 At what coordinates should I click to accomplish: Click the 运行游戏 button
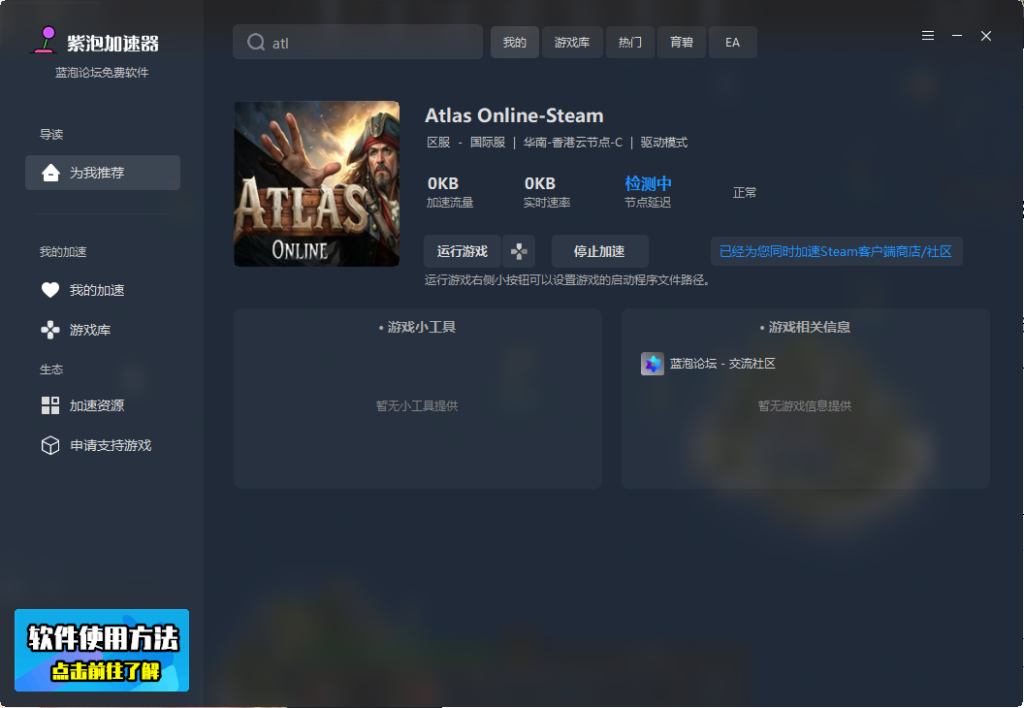click(x=462, y=251)
